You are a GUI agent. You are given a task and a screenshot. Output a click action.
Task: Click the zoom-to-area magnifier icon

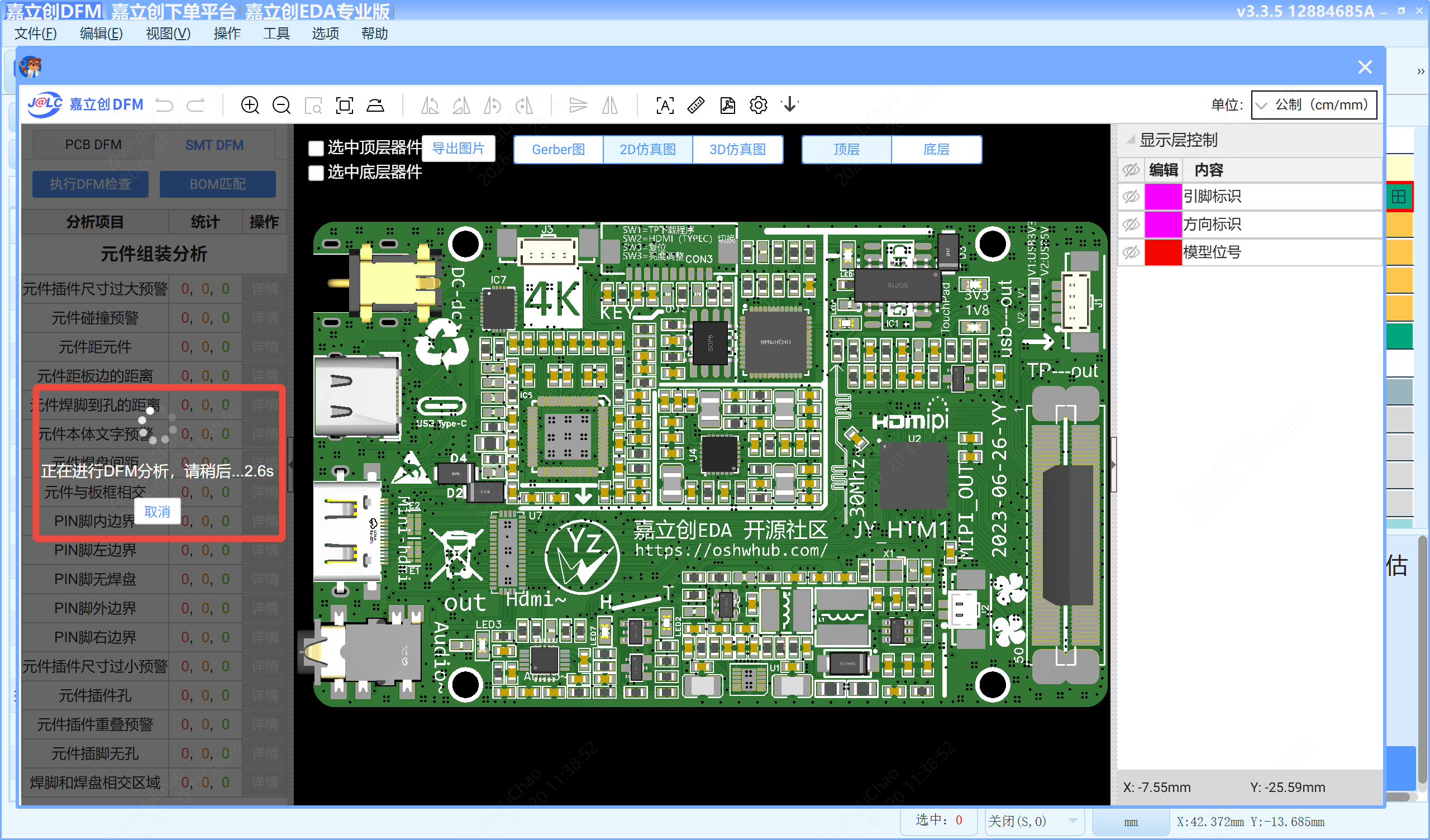313,105
